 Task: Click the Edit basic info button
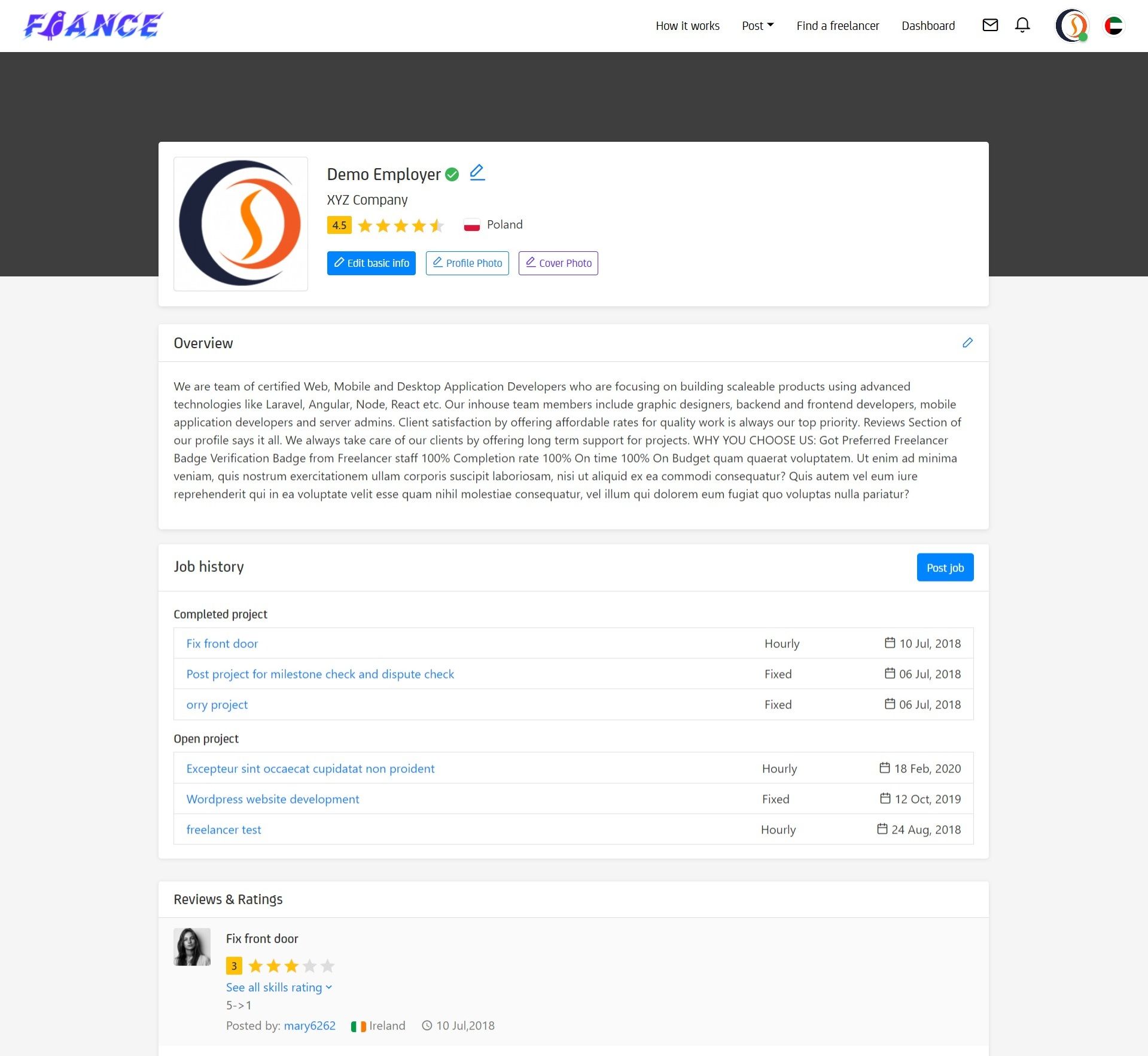(371, 263)
